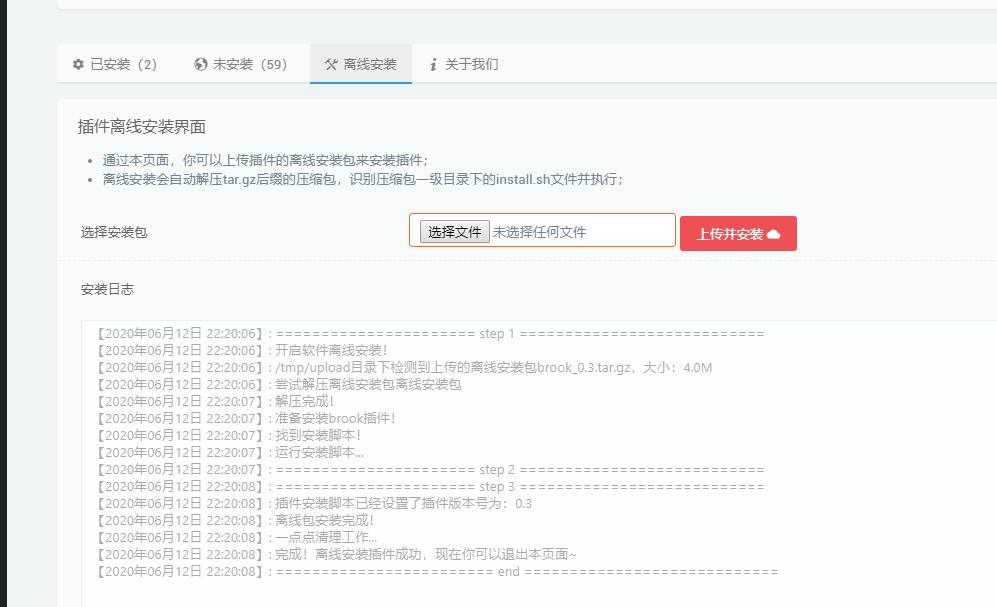Screen dimensions: 997x607
Task: Click the info icon beside 关于我们
Action: click(433, 64)
